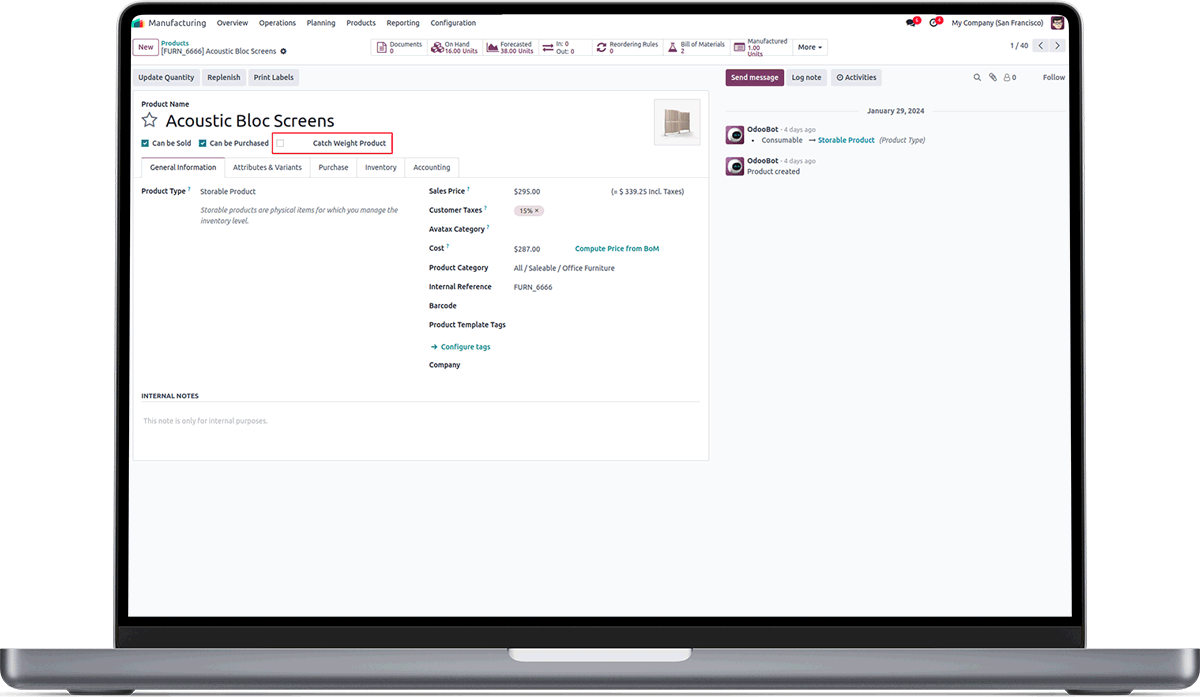Open the In/Out transfers stat button
1200x697 pixels.
point(564,47)
